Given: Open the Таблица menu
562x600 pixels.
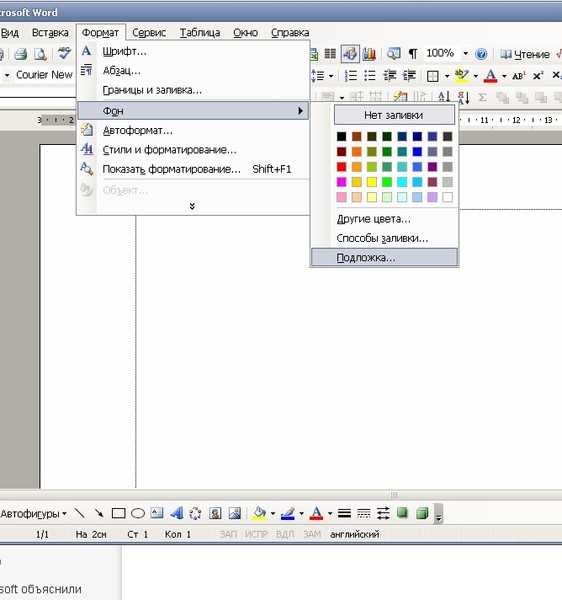Looking at the screenshot, I should click(200, 33).
